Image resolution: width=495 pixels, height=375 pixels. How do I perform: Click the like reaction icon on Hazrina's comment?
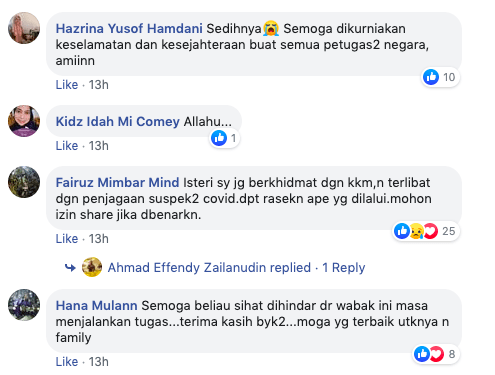click(x=431, y=77)
